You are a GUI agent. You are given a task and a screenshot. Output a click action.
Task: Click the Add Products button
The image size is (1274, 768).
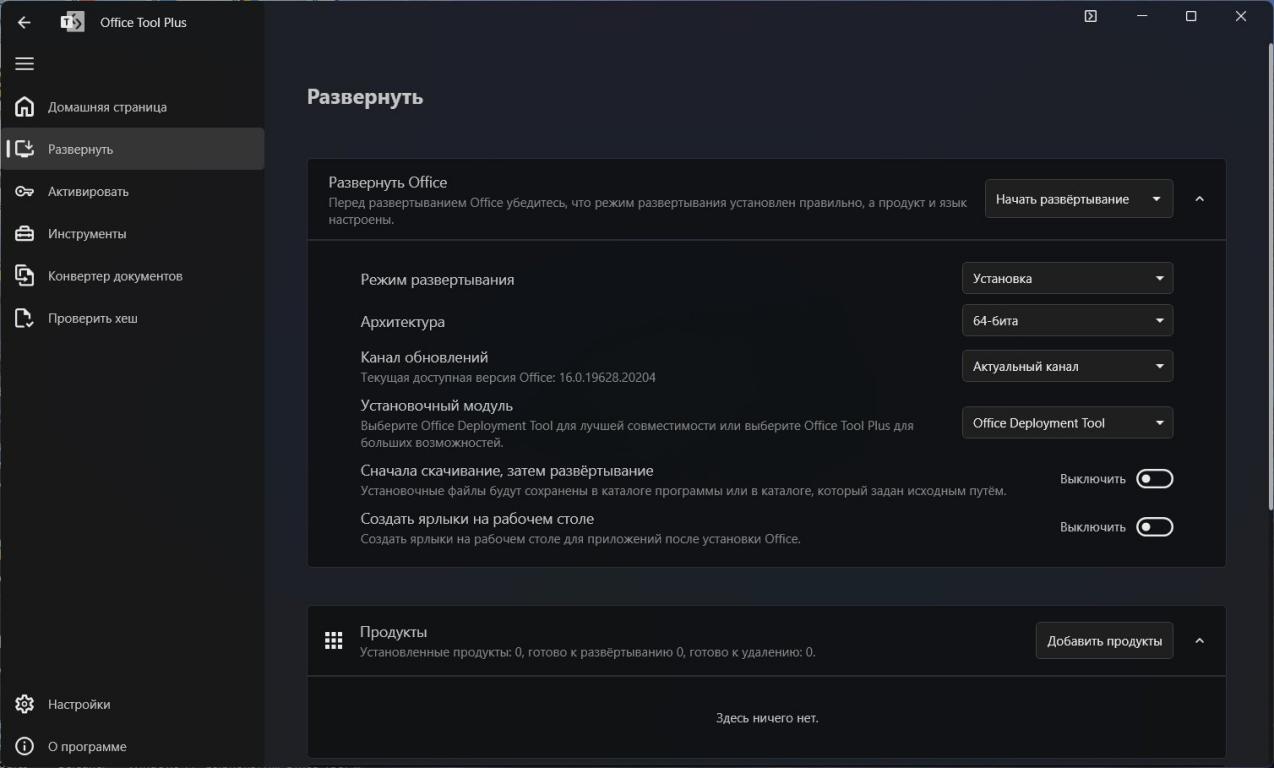click(1104, 641)
